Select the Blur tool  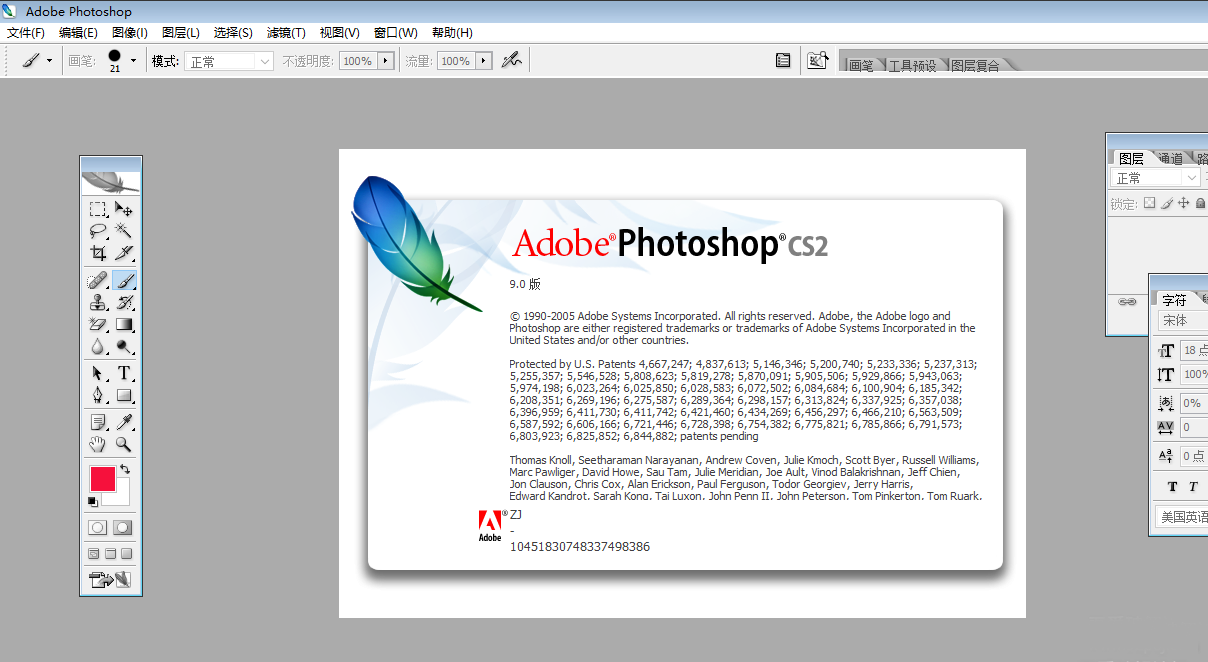click(x=98, y=347)
